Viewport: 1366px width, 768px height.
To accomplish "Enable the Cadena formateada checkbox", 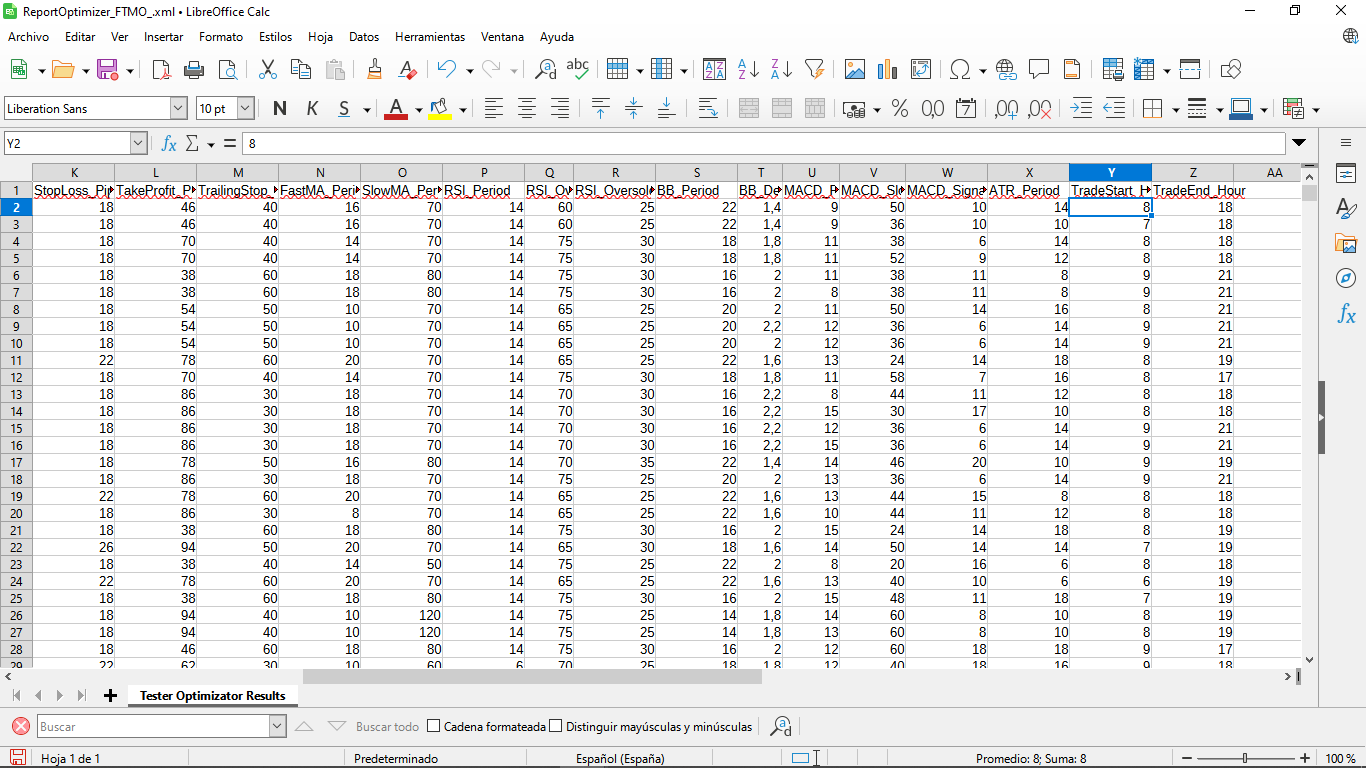I will [434, 727].
